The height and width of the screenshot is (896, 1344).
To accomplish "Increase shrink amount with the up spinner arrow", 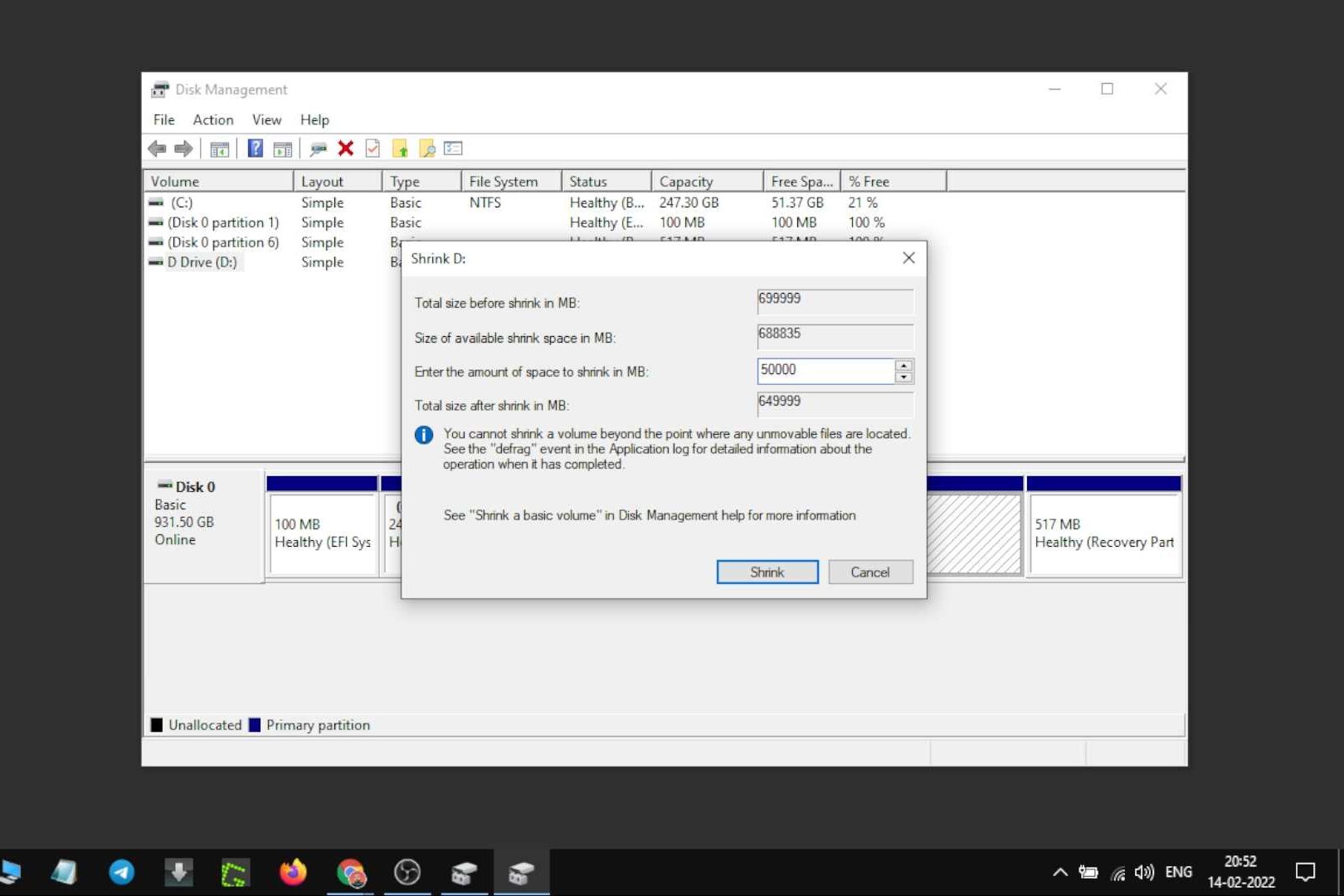I will tap(903, 366).
